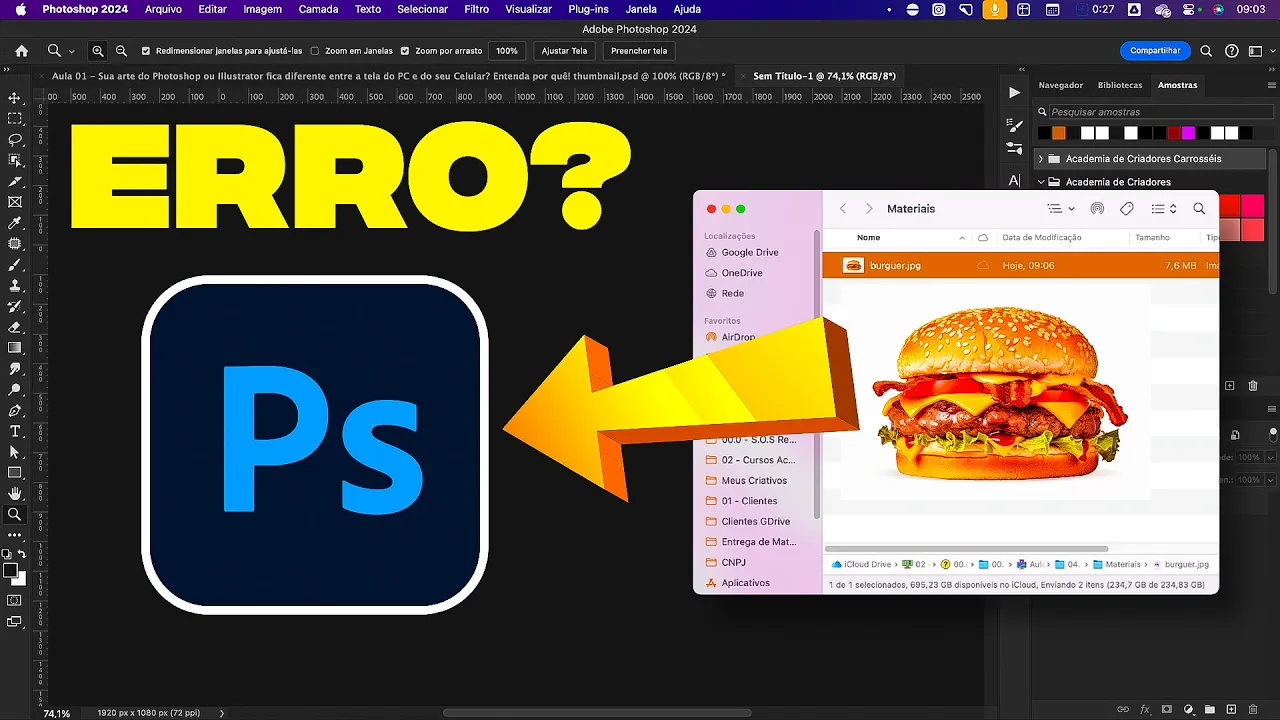Viewport: 1280px width, 720px height.
Task: Click the search magnifier in Finder window
Action: (1199, 209)
